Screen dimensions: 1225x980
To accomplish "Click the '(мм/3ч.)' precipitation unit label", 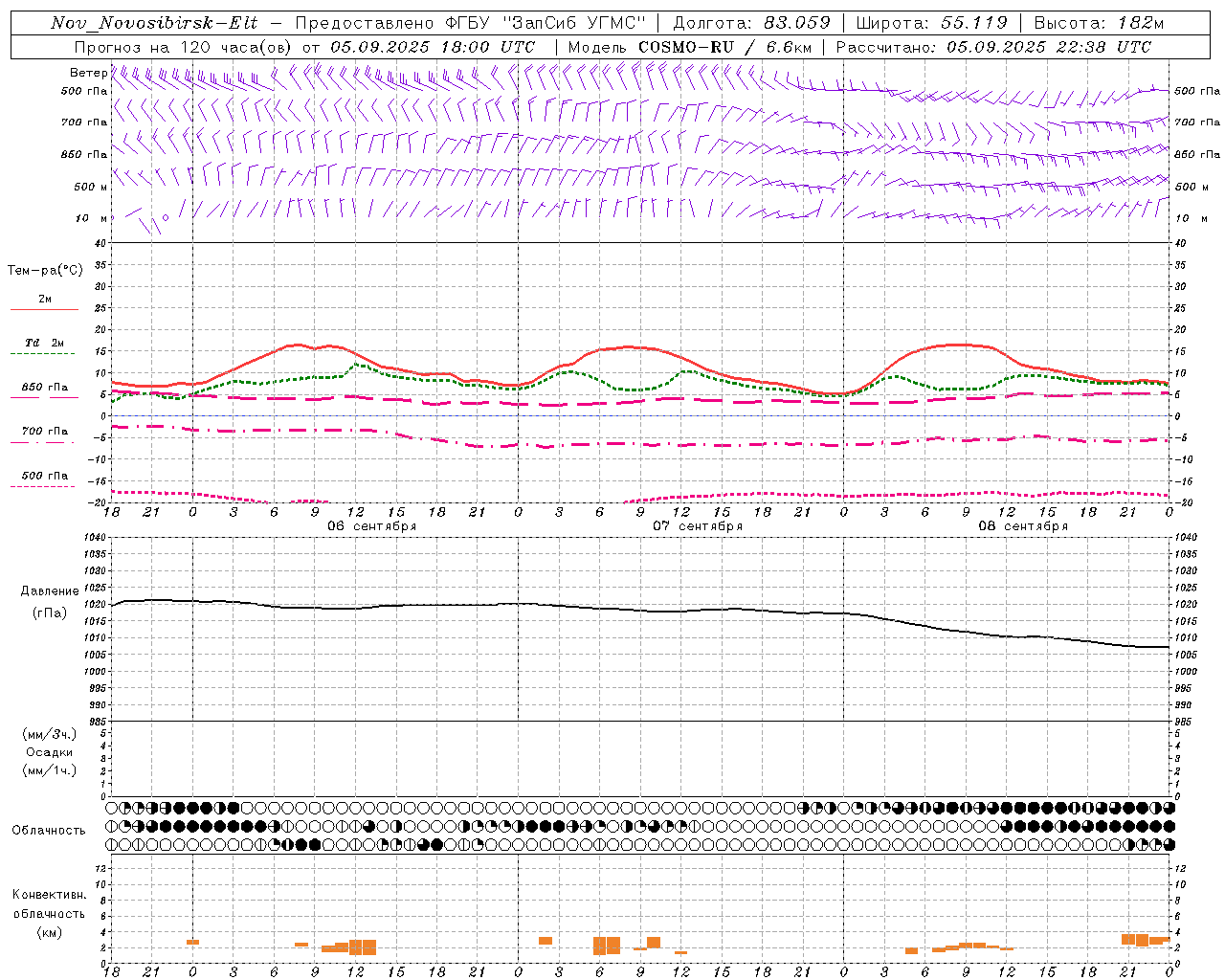I will 49,734.
